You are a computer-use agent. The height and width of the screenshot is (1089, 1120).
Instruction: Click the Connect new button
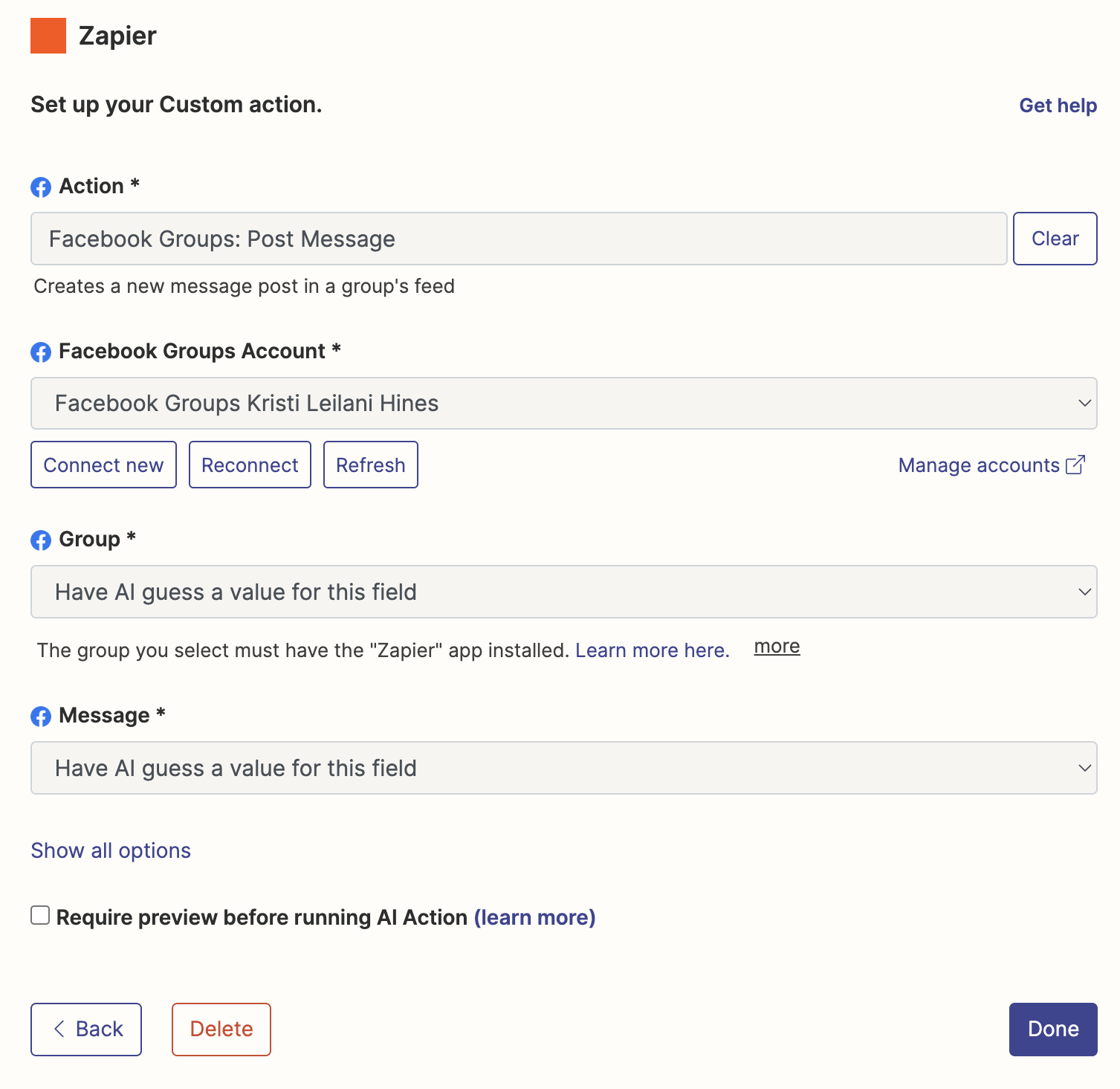[103, 465]
